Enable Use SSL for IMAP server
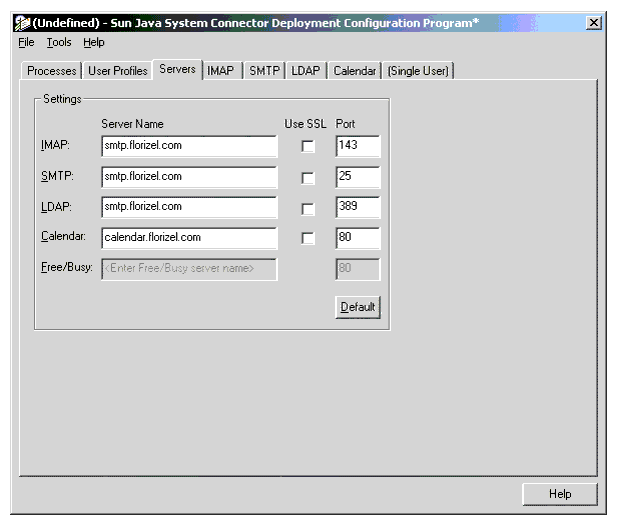617x525 pixels. (x=308, y=146)
